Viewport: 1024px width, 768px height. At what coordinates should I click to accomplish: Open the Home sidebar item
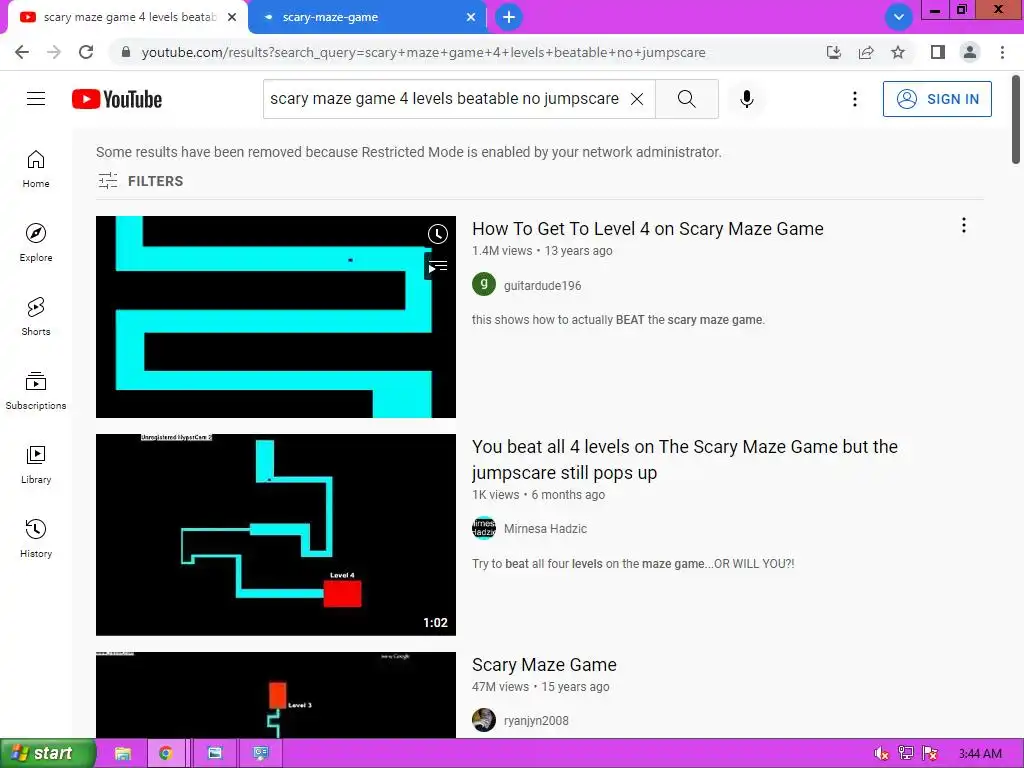coord(36,168)
